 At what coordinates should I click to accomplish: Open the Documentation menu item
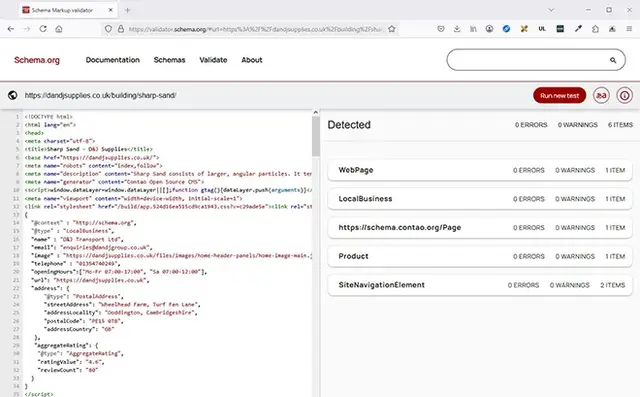point(113,60)
